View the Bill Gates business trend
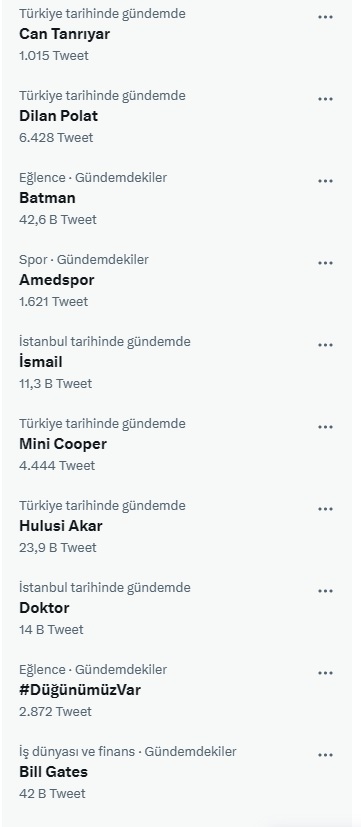Image resolution: width=361 pixels, height=827 pixels. (x=53, y=772)
